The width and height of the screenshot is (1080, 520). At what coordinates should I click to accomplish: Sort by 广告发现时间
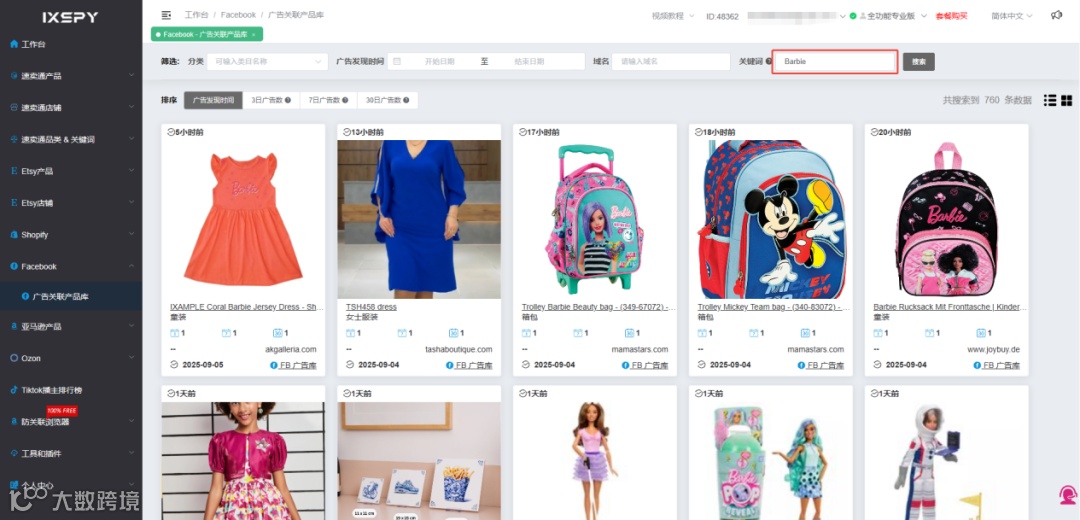[x=213, y=101]
